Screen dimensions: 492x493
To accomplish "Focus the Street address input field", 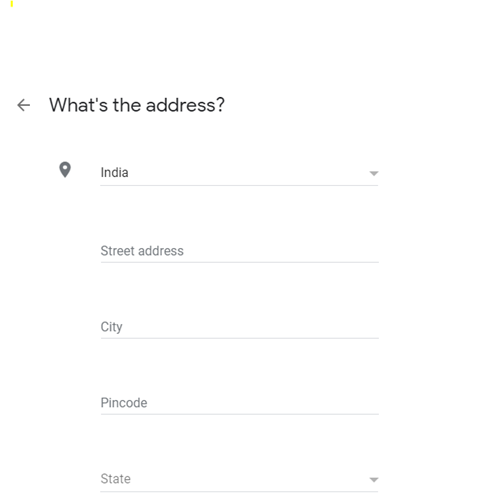I will point(239,251).
